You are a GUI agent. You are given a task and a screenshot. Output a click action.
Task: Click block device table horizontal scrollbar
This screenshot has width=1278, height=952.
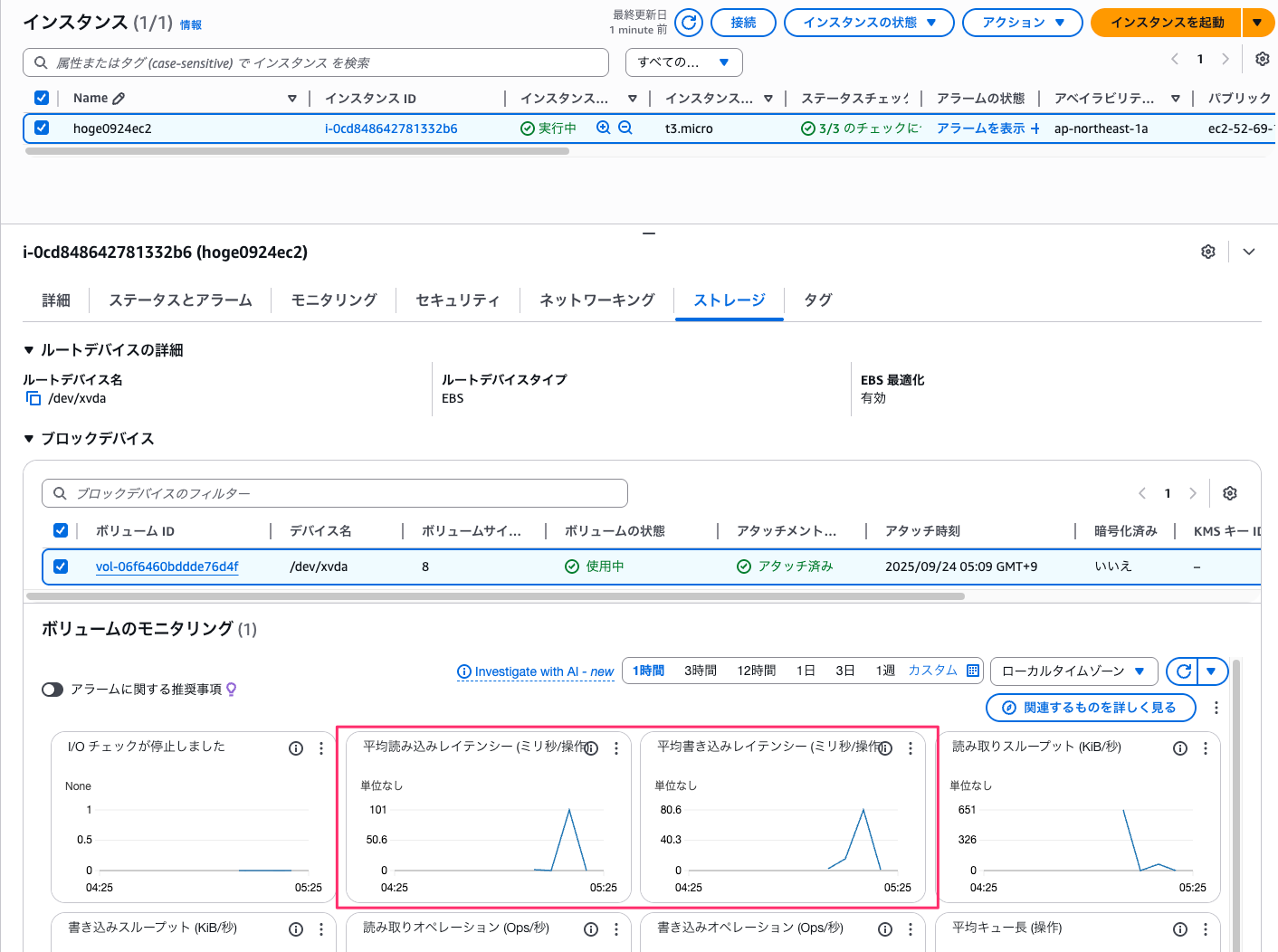[496, 596]
